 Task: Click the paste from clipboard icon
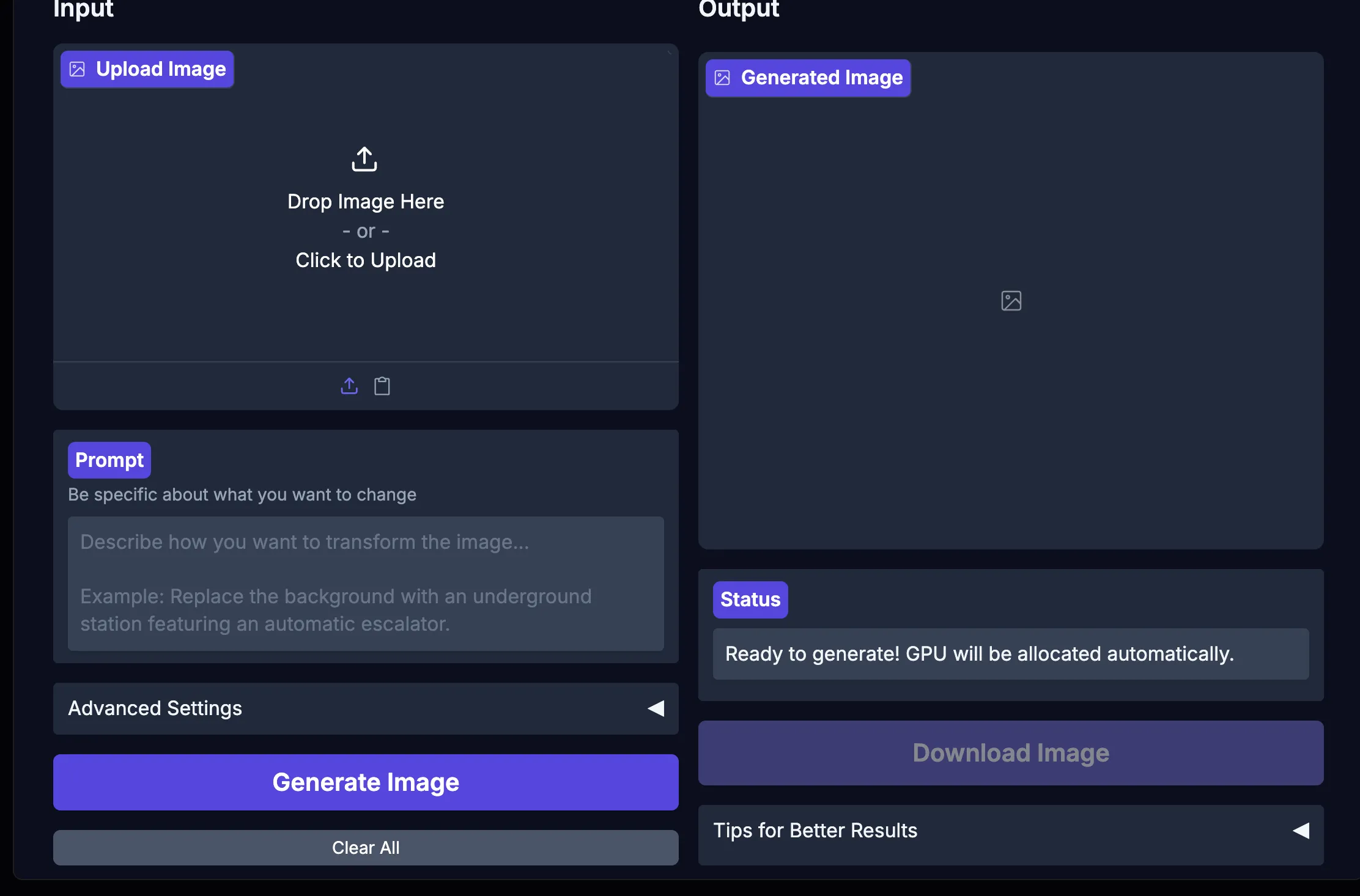click(382, 386)
